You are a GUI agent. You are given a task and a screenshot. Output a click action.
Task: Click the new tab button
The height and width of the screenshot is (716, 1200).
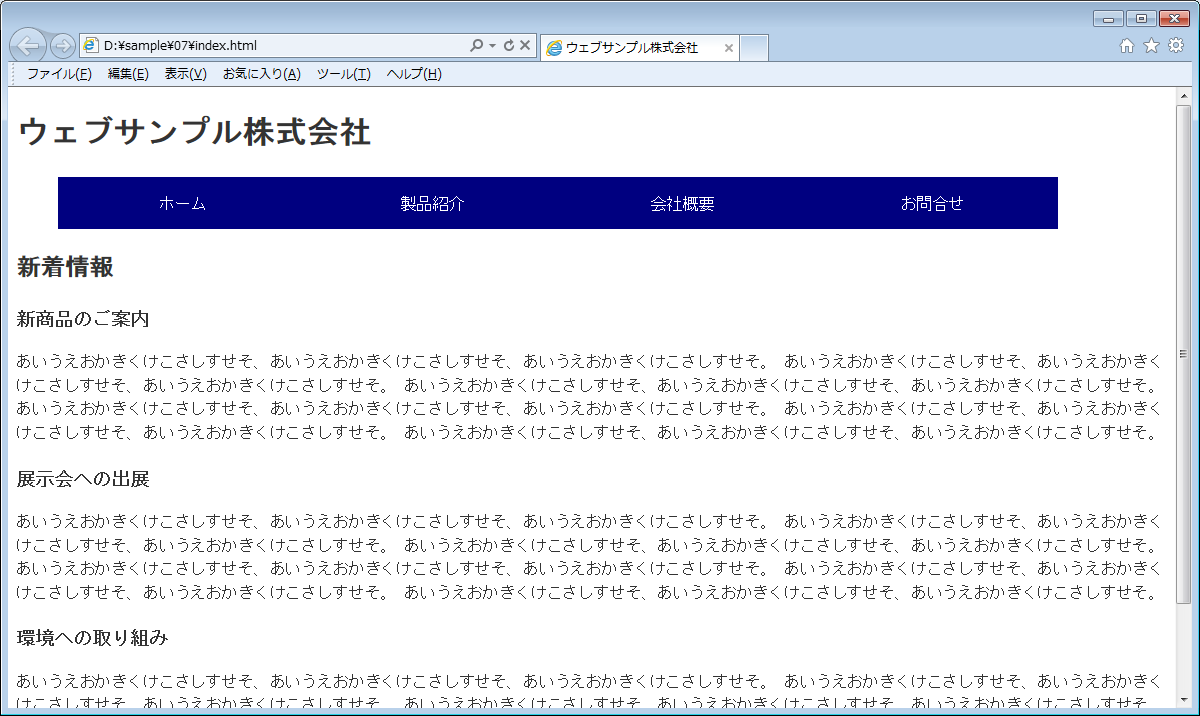[754, 48]
